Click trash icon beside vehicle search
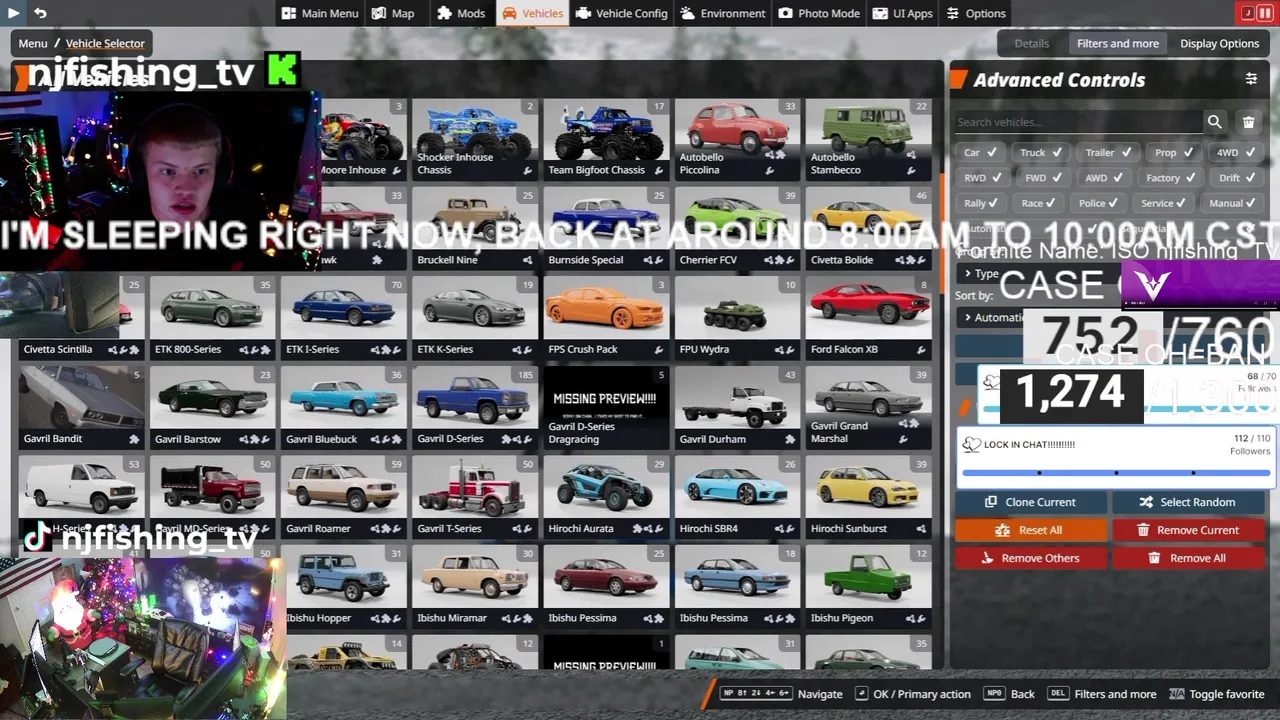The image size is (1280, 720). pyautogui.click(x=1248, y=122)
